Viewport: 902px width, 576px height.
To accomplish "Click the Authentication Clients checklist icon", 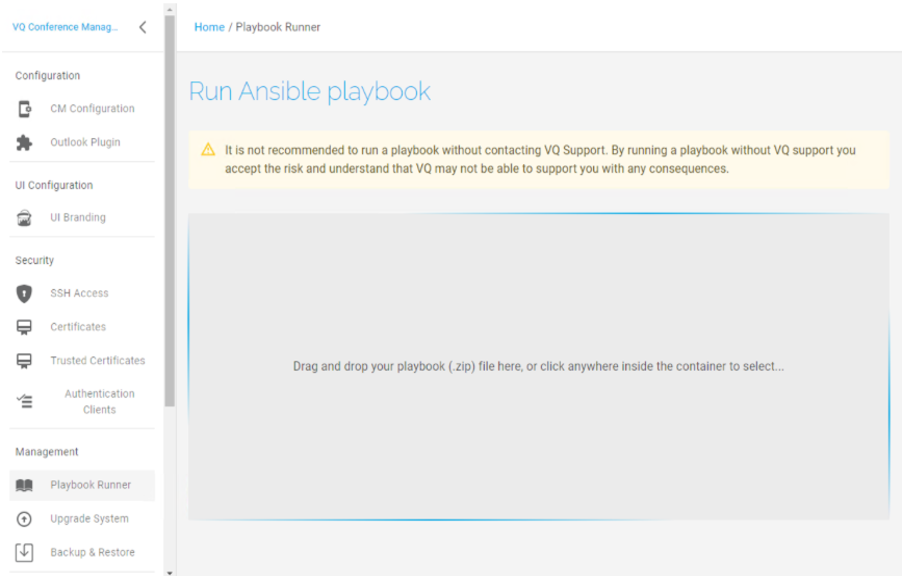I will click(24, 401).
